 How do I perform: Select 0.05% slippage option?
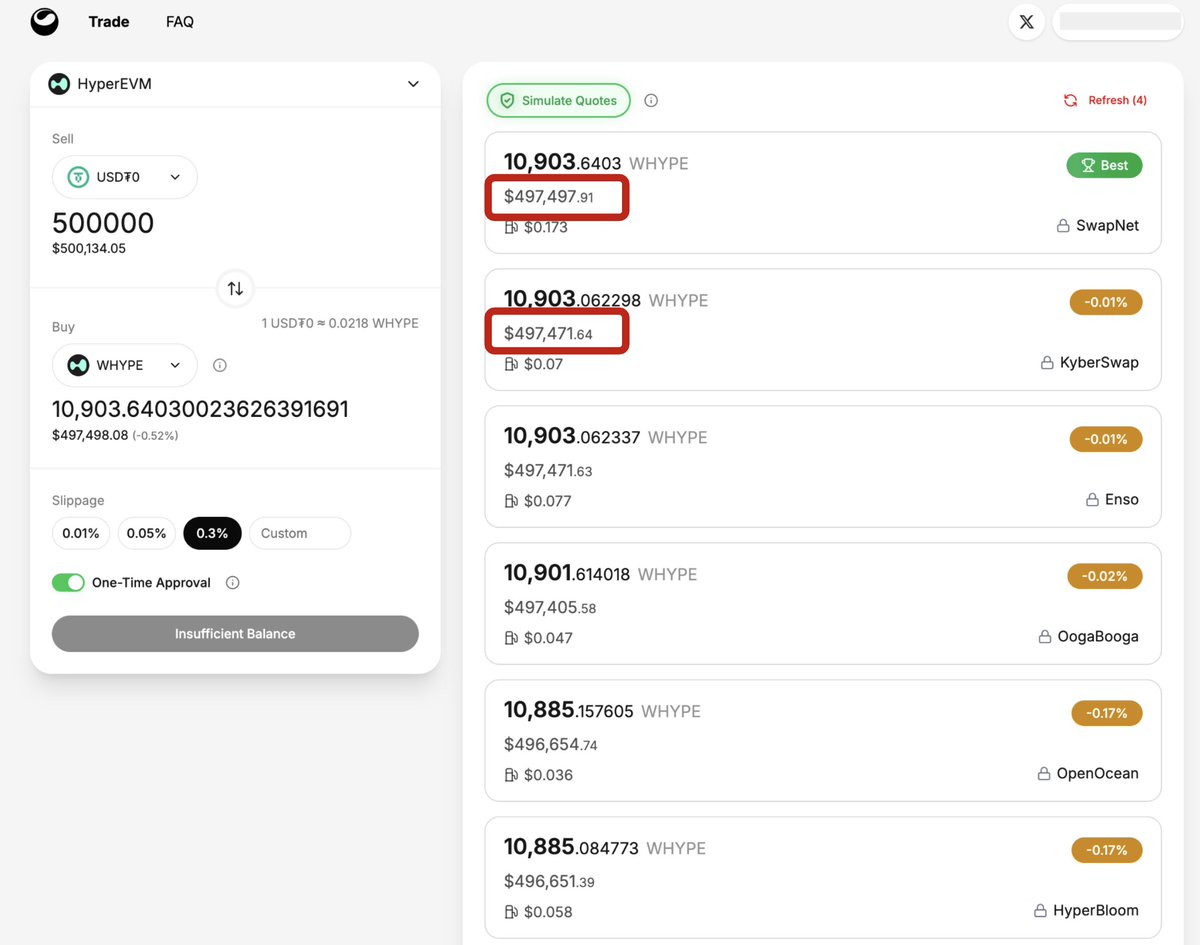147,533
